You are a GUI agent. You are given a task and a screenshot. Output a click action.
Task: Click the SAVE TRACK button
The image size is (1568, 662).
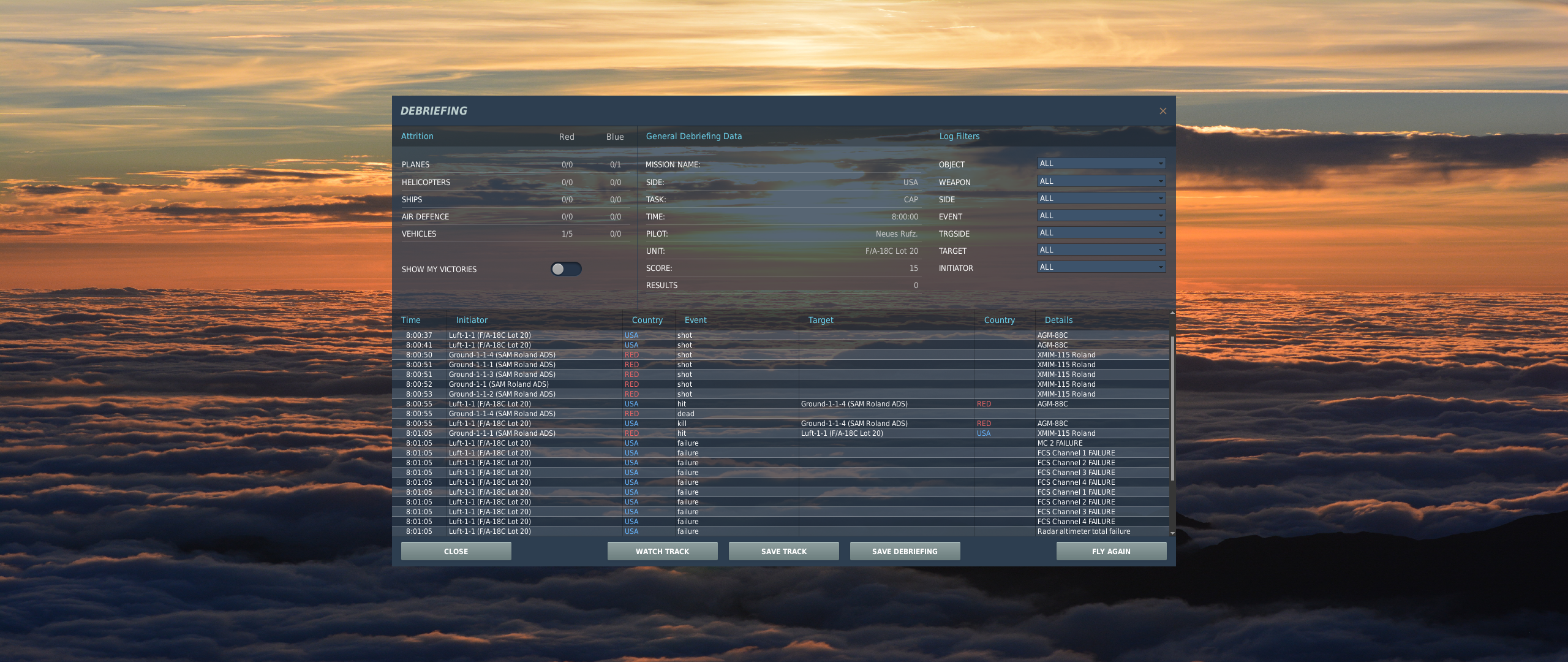tap(783, 551)
